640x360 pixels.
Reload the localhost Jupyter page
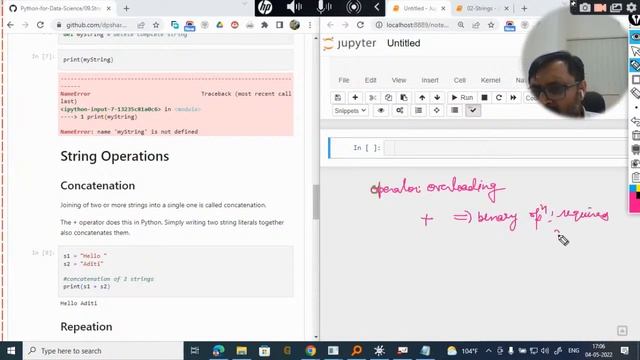tap(360, 25)
